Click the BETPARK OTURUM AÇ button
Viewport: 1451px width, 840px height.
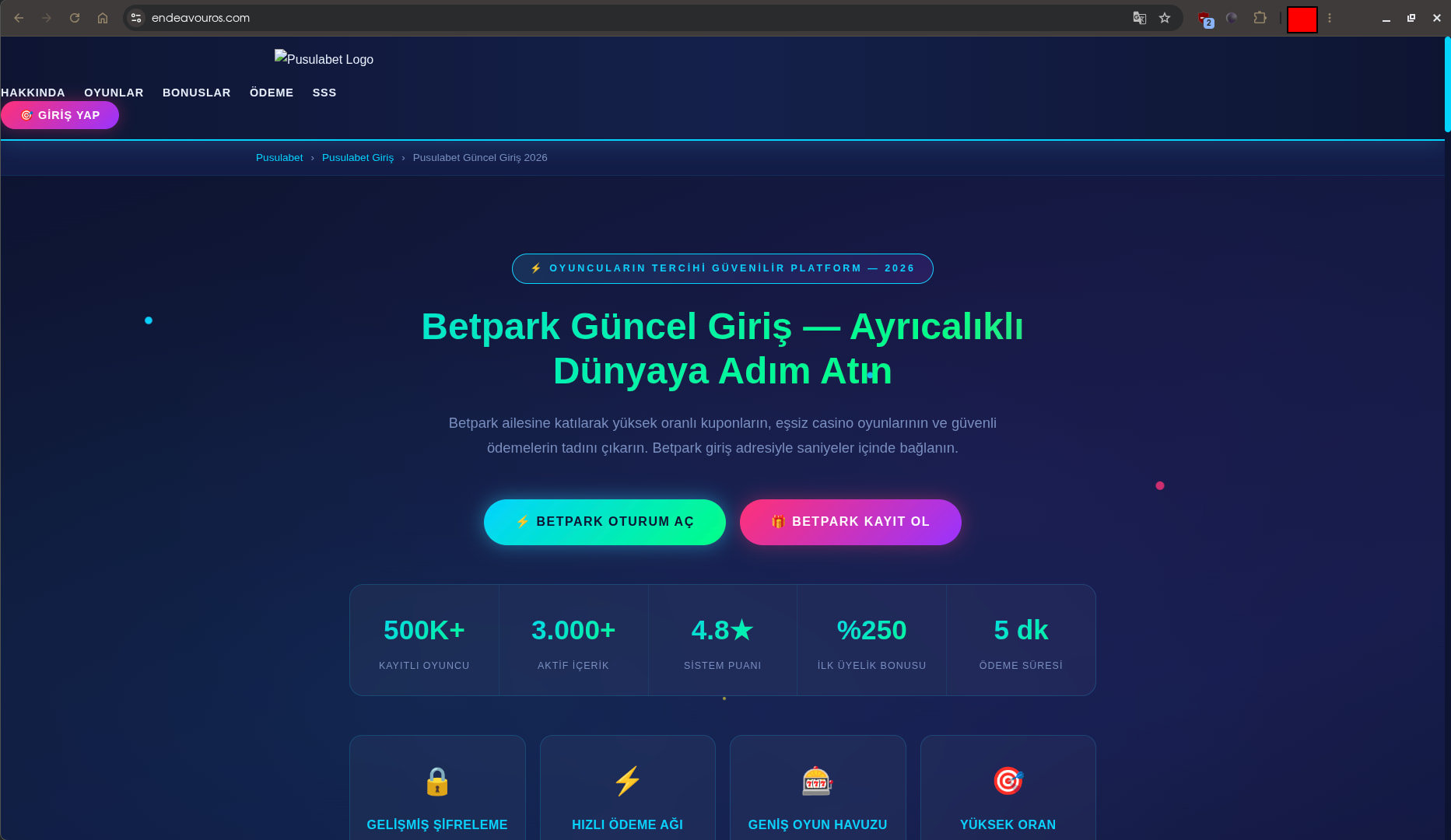(x=605, y=522)
